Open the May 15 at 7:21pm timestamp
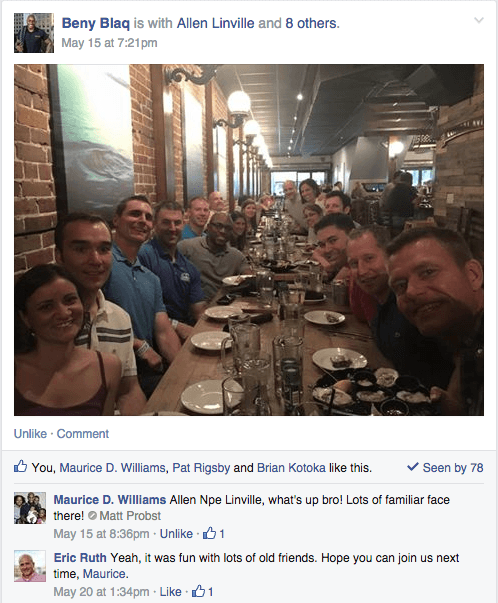Image resolution: width=498 pixels, height=603 pixels. pos(109,42)
